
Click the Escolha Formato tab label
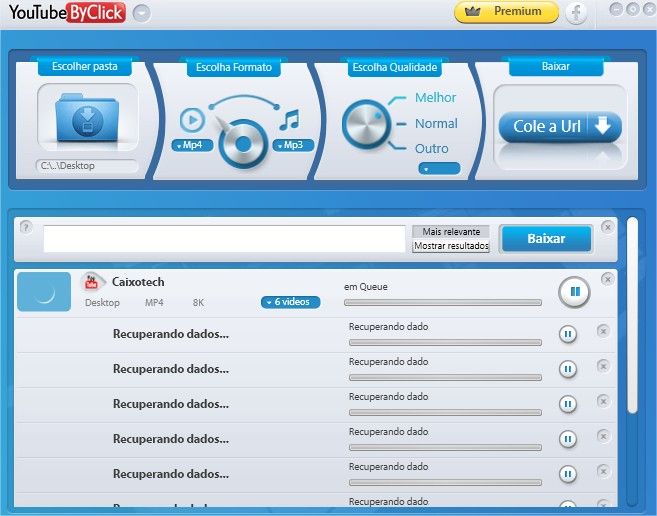[234, 67]
